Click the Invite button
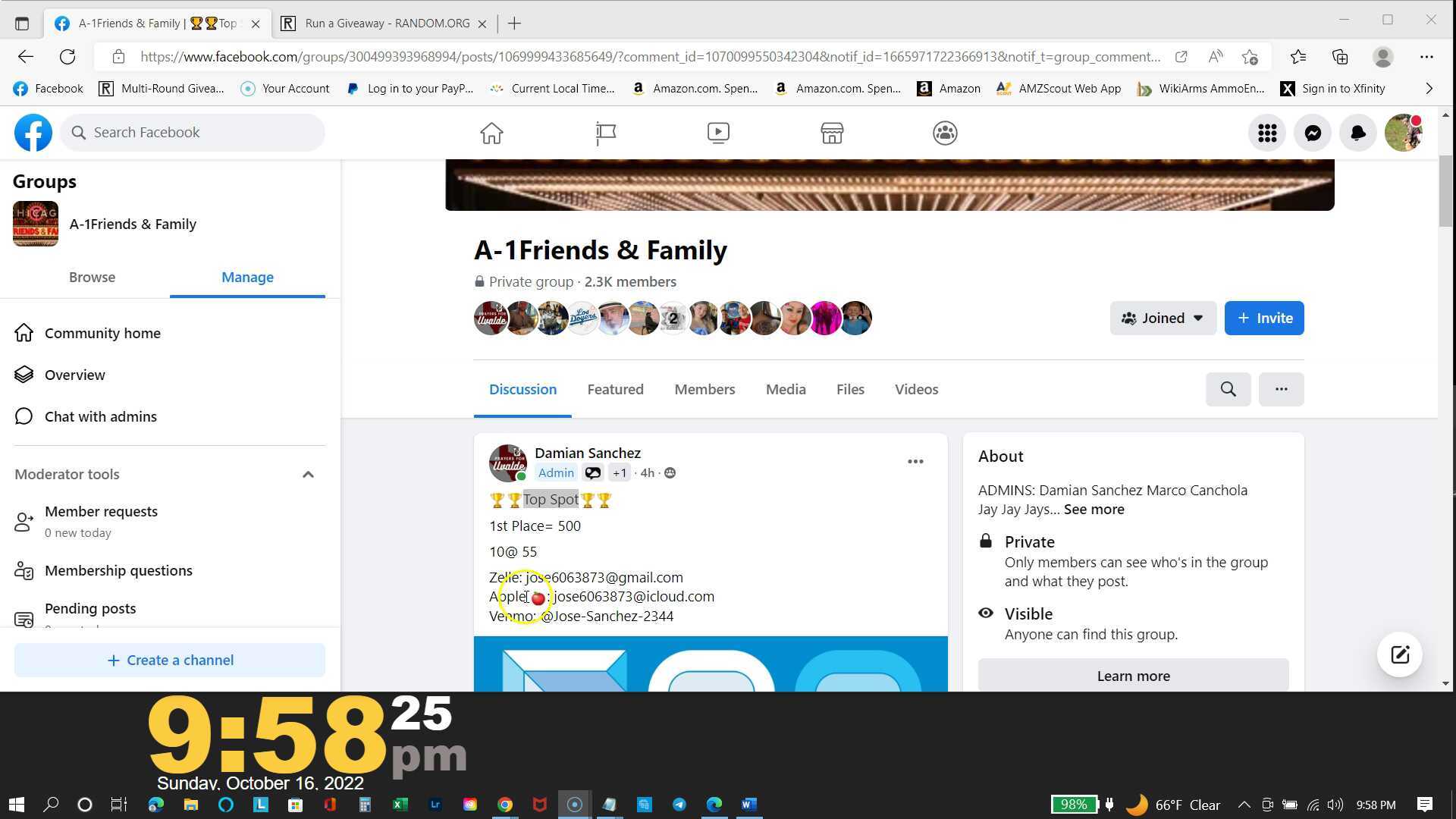The width and height of the screenshot is (1456, 819). click(x=1264, y=318)
